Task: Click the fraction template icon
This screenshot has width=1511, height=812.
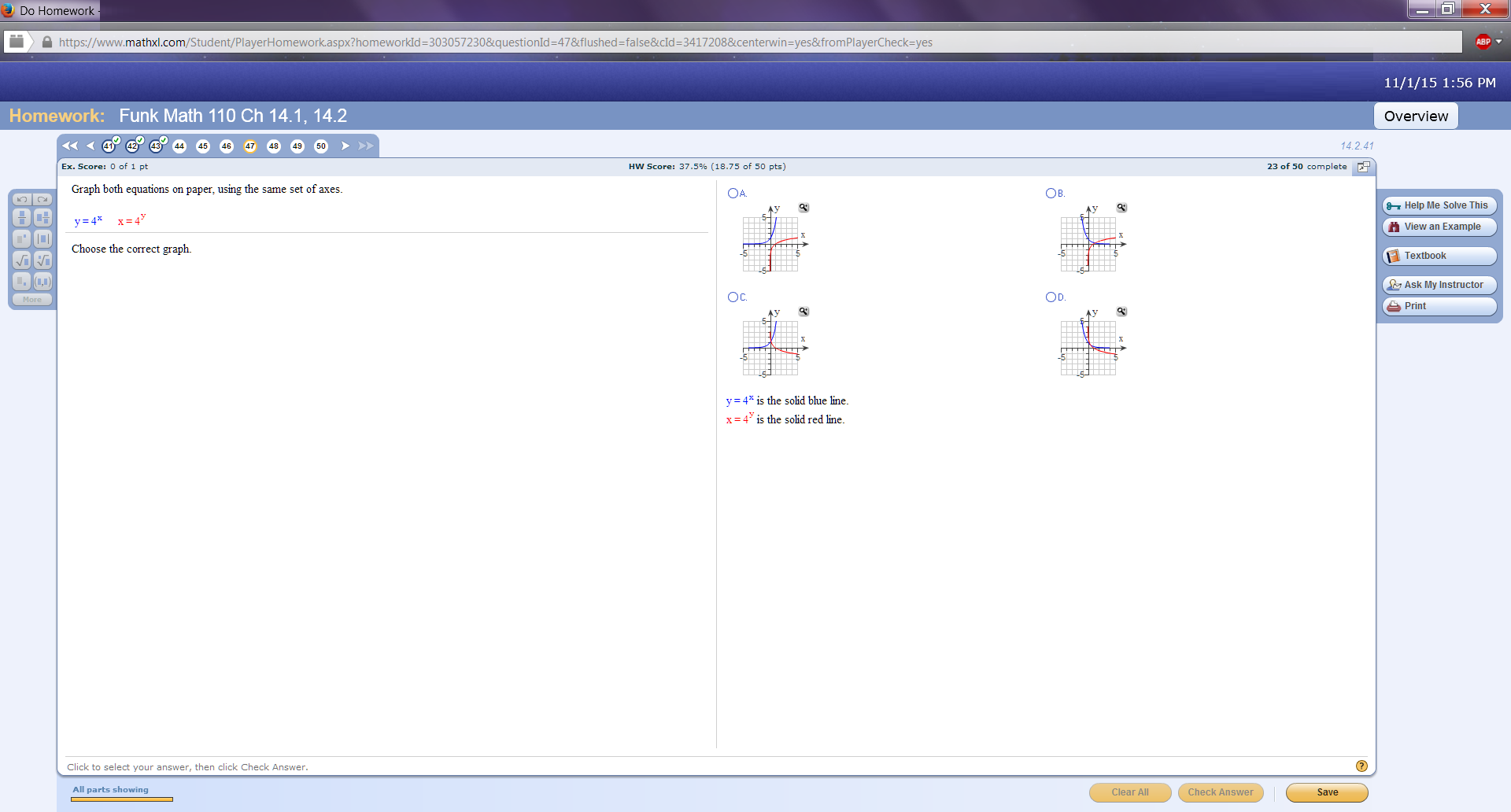Action: (x=22, y=218)
